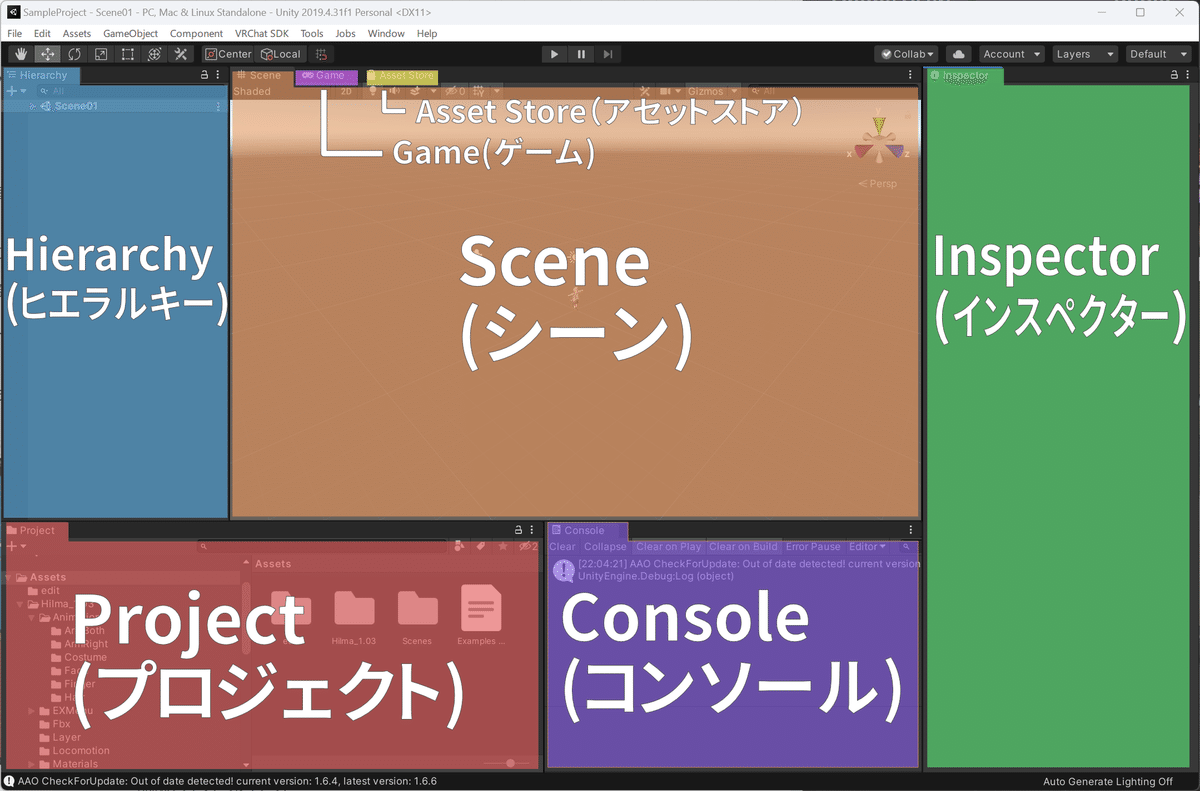Viewport: 1200px width, 791px height.
Task: Open Scene view panel options menu
Action: [x=910, y=75]
